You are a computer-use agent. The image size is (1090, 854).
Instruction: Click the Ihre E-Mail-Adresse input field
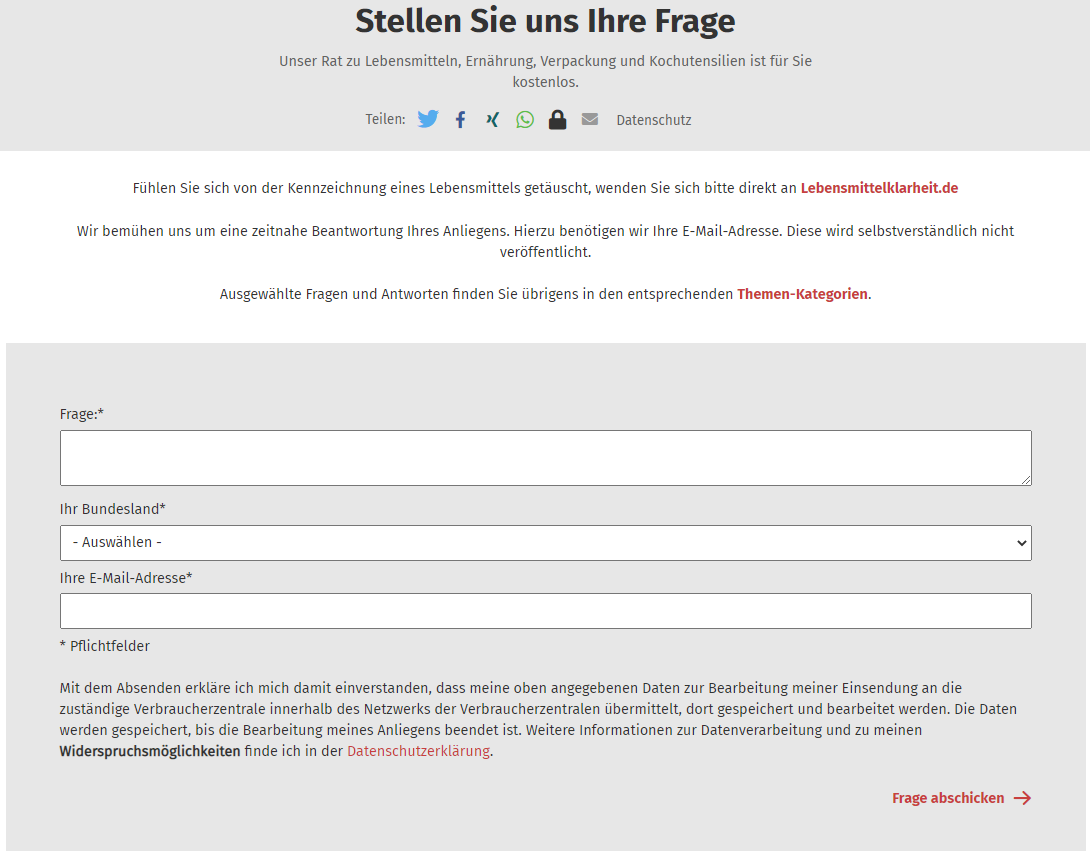tap(545, 611)
